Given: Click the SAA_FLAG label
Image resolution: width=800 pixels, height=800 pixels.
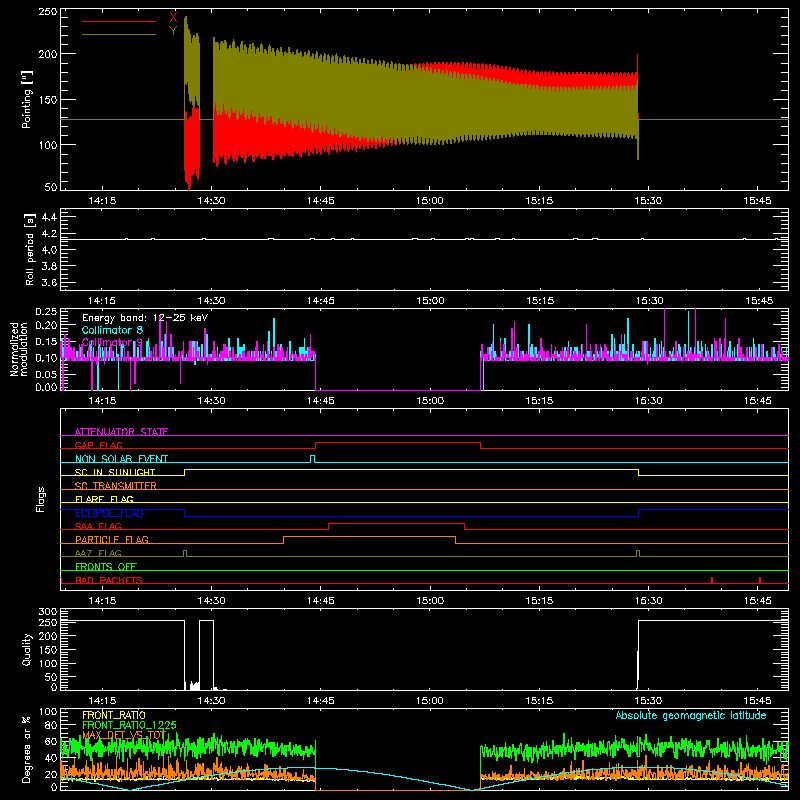Looking at the screenshot, I should click(x=98, y=526).
